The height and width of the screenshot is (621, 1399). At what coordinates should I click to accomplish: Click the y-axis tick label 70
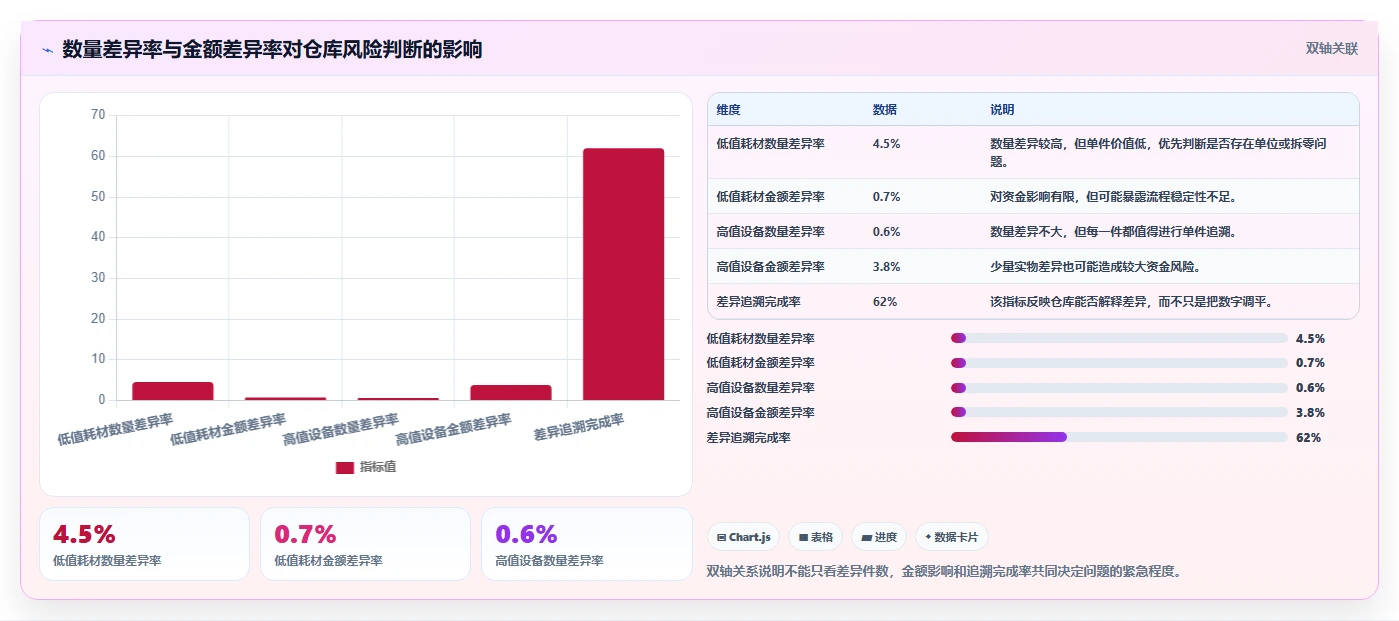click(x=98, y=115)
